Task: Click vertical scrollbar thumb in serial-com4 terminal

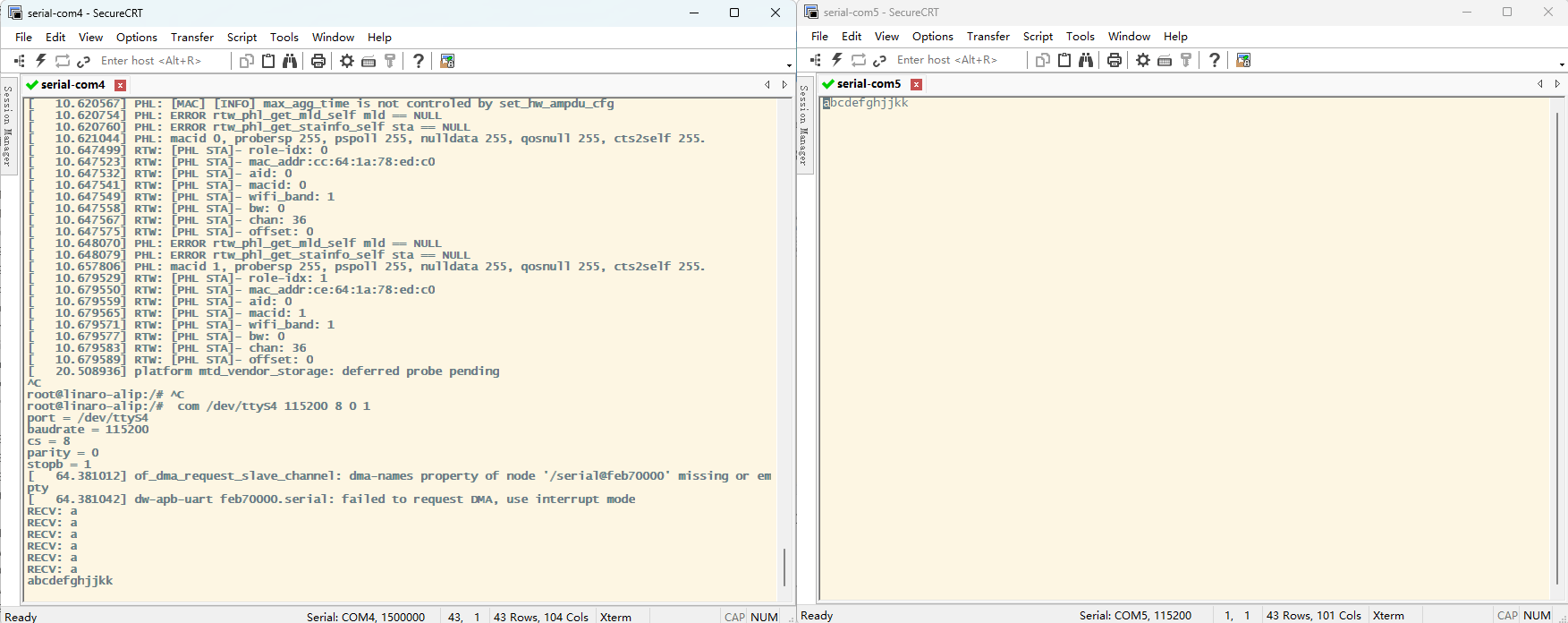Action: tap(784, 567)
